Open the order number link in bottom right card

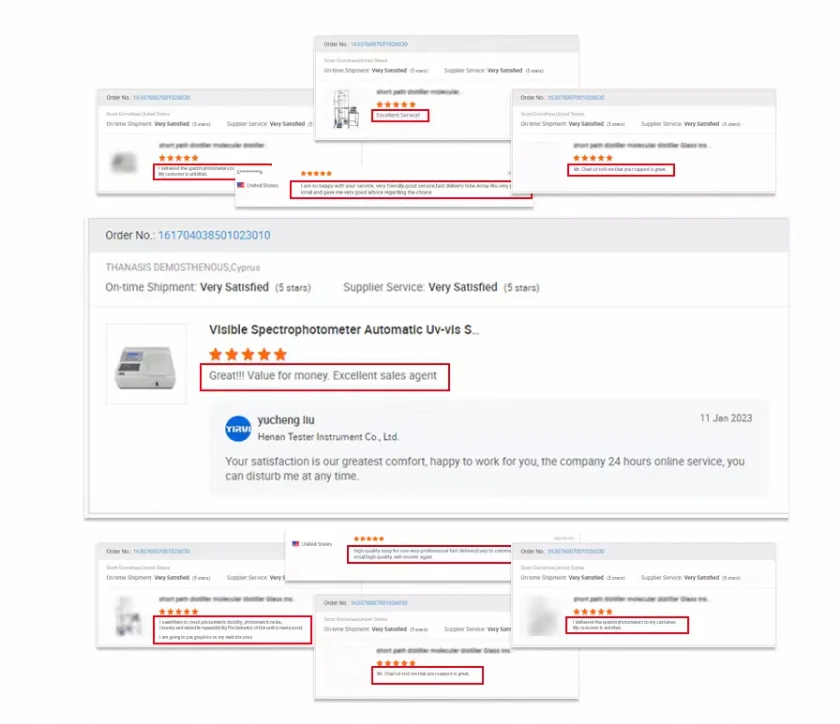(576, 551)
